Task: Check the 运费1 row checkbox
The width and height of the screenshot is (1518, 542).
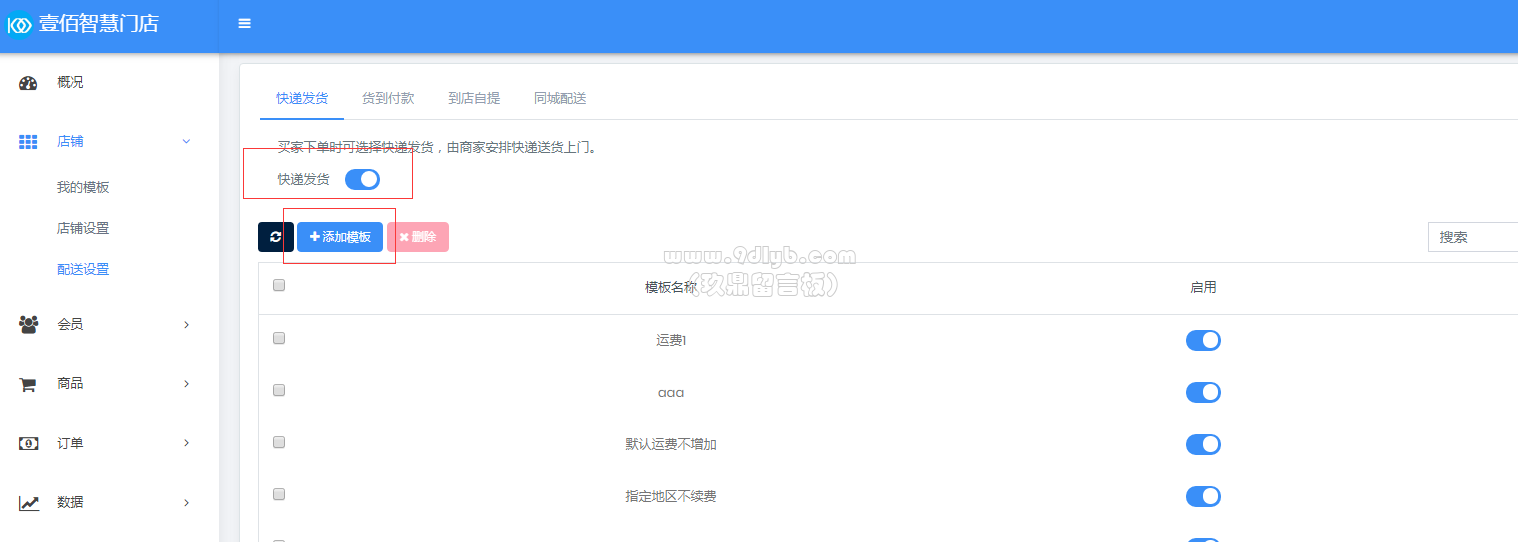Action: tap(279, 338)
